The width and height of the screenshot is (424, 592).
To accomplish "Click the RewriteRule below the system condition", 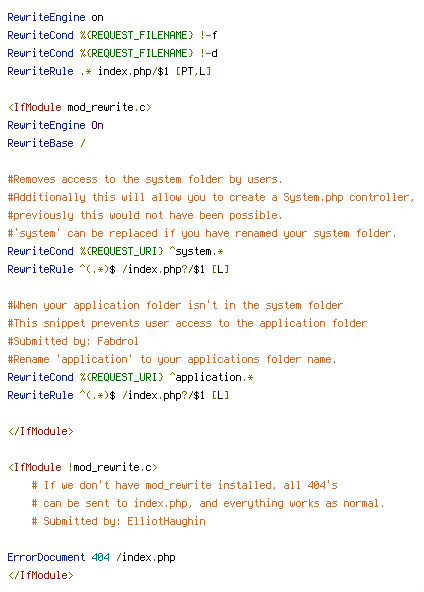I will tap(118, 270).
